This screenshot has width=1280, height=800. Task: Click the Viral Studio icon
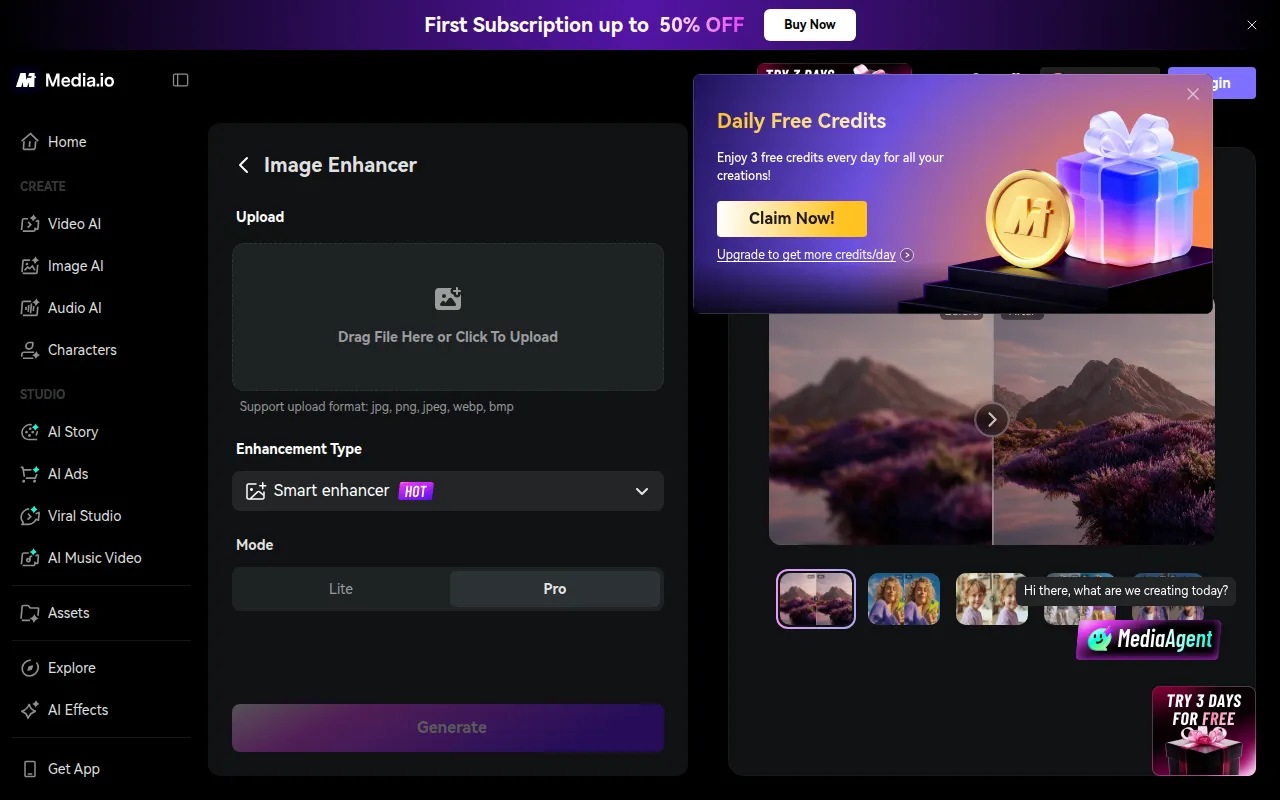tap(30, 516)
